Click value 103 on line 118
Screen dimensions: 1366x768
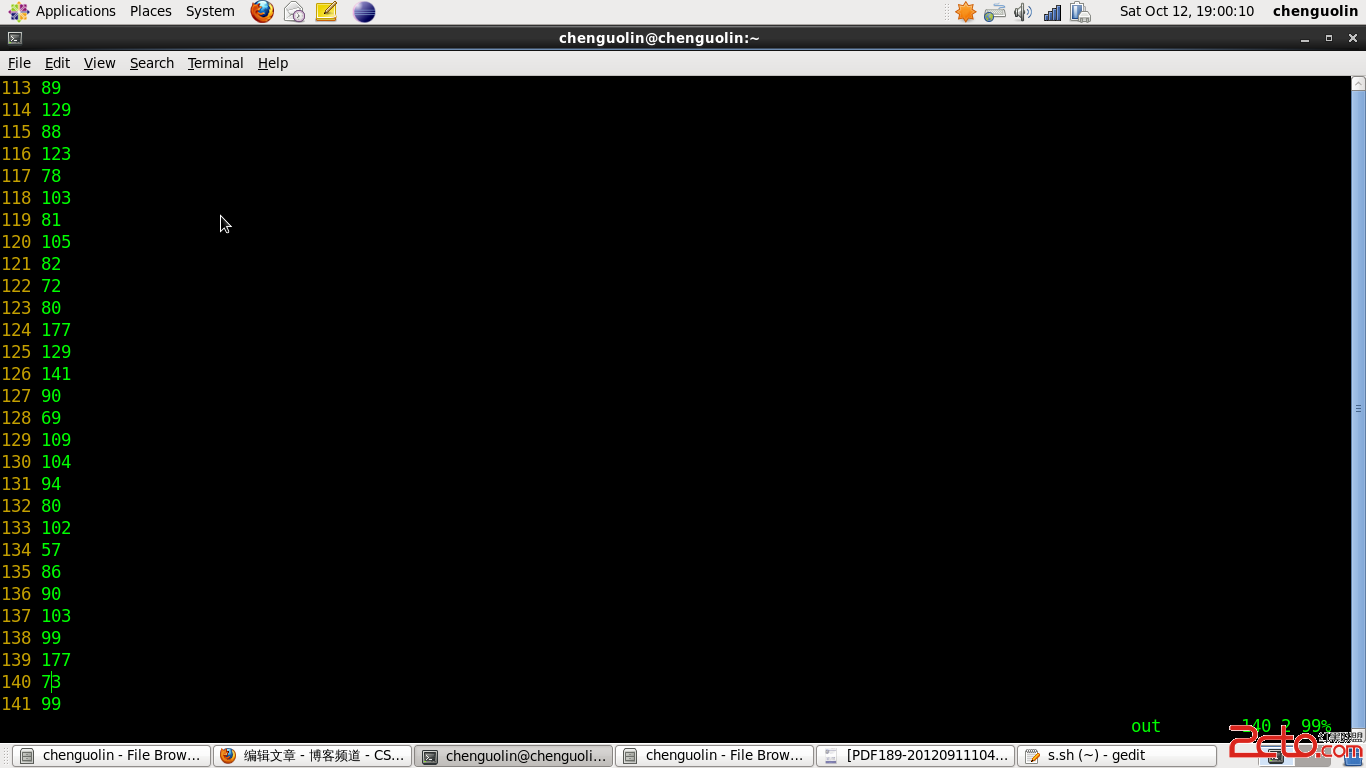56,198
